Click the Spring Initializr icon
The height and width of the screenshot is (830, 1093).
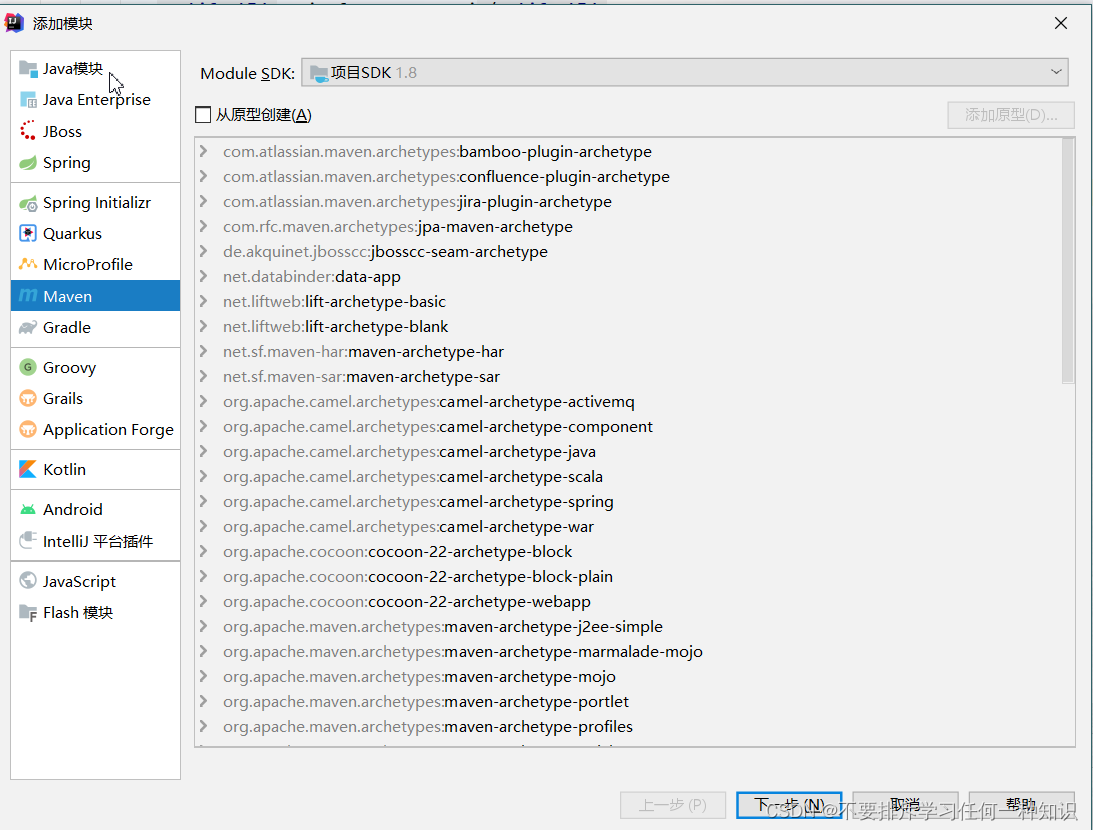[28, 203]
